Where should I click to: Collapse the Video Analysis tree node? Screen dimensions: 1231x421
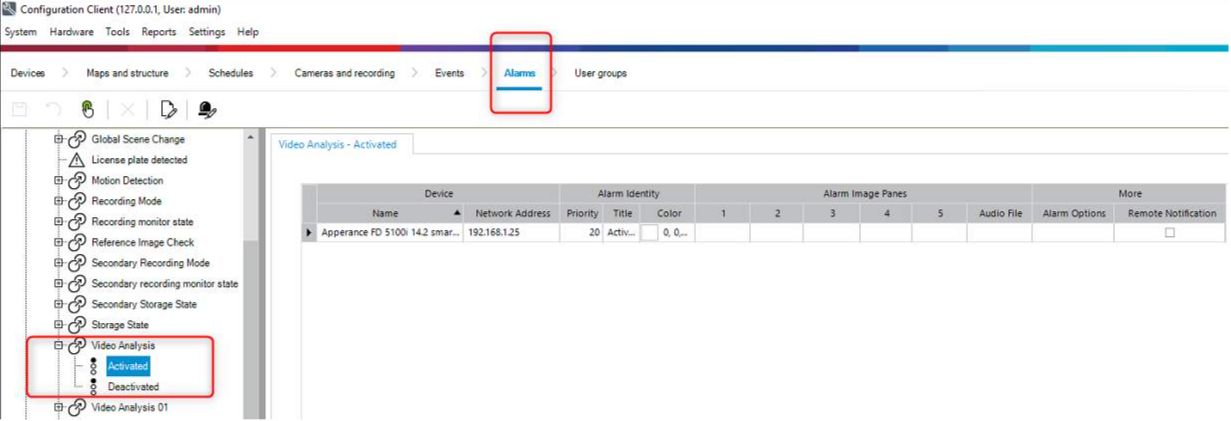(x=59, y=346)
